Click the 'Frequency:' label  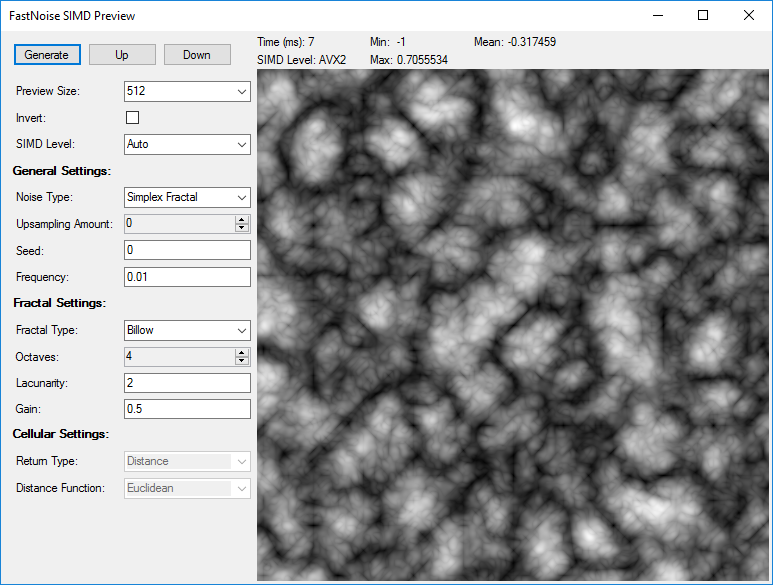pos(42,277)
